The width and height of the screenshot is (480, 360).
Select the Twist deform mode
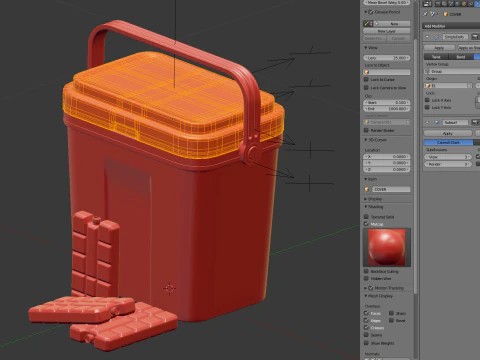click(x=436, y=57)
